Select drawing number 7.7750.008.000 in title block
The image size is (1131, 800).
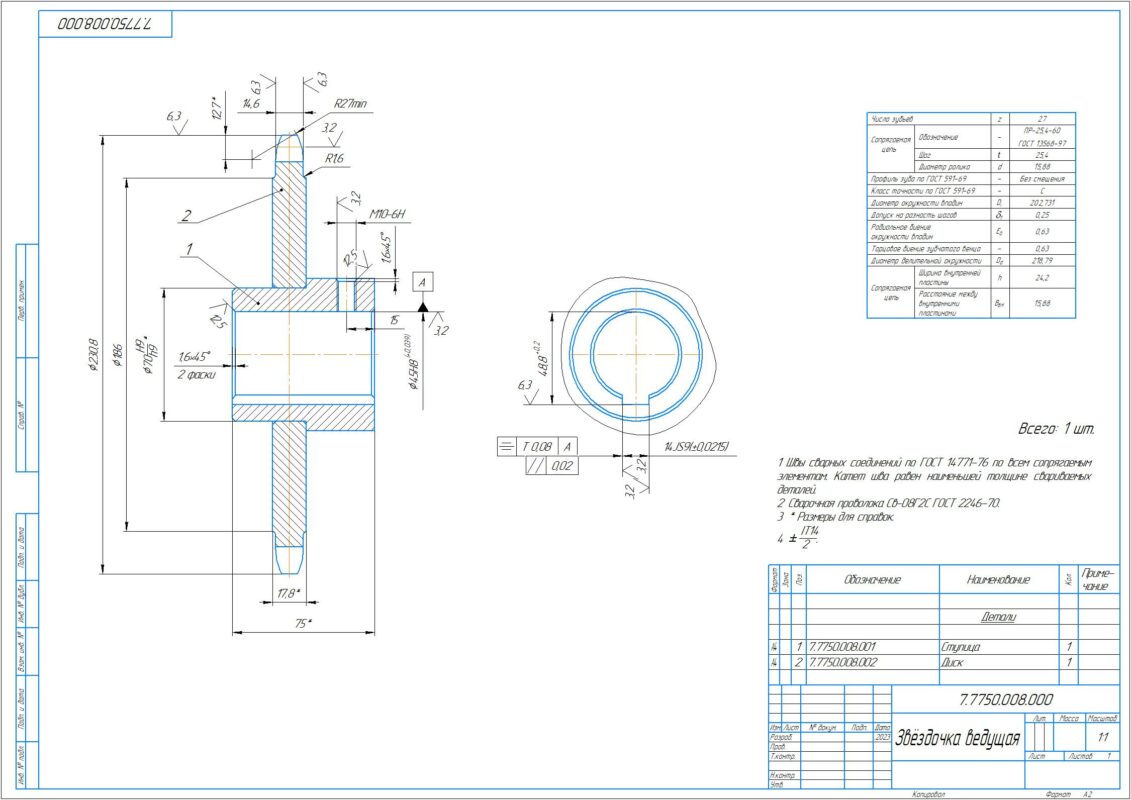tap(1004, 699)
